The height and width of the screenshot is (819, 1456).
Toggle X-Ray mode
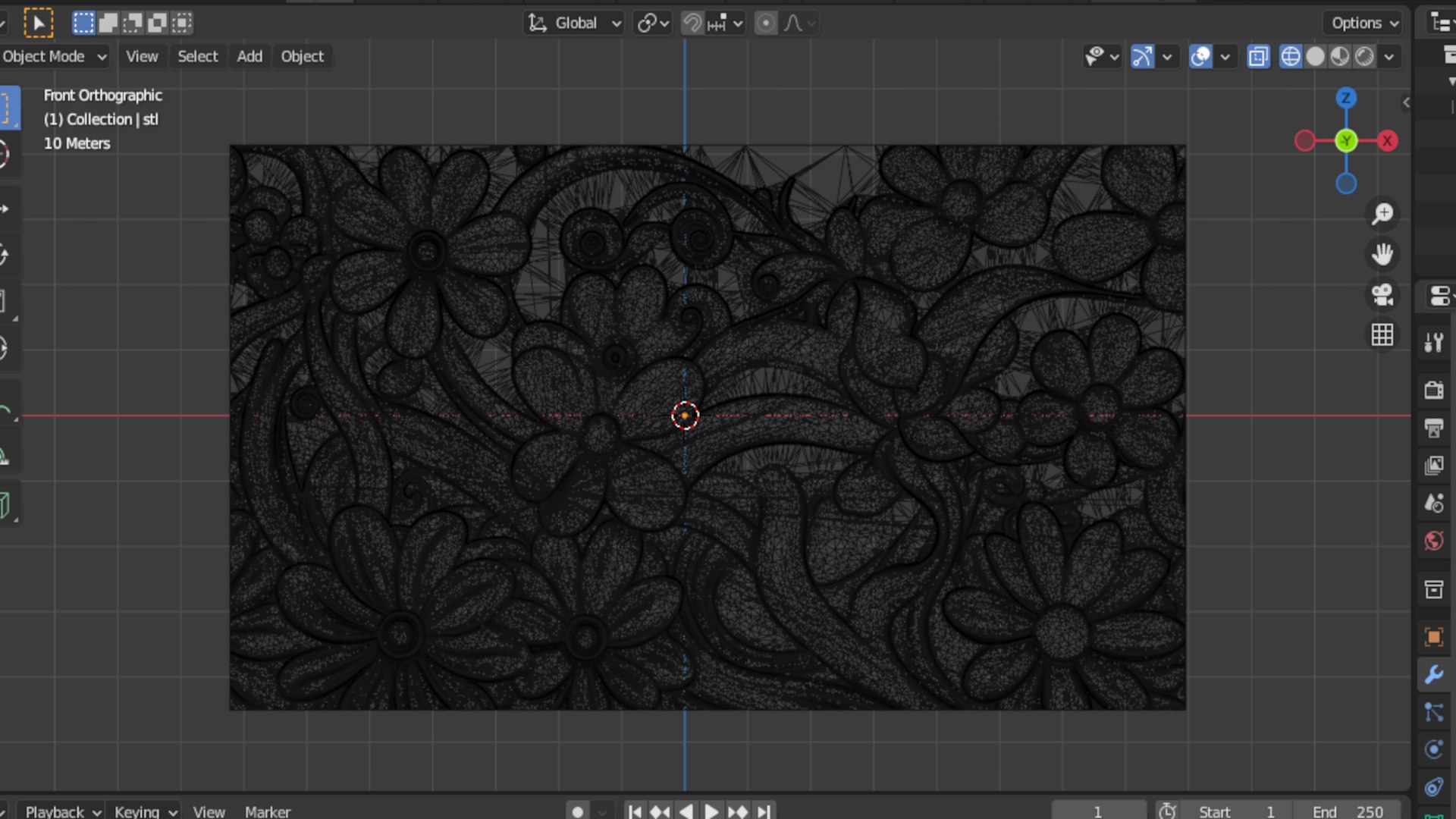pyautogui.click(x=1258, y=57)
